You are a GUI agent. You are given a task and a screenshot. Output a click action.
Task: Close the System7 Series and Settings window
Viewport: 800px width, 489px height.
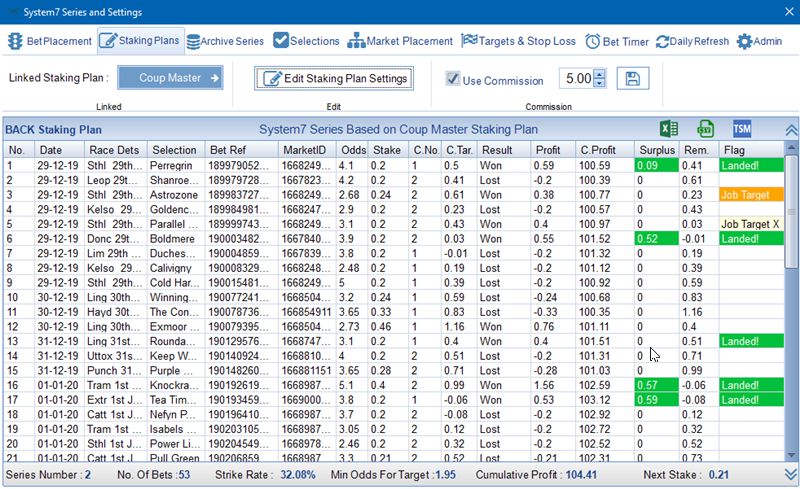[x=789, y=12]
